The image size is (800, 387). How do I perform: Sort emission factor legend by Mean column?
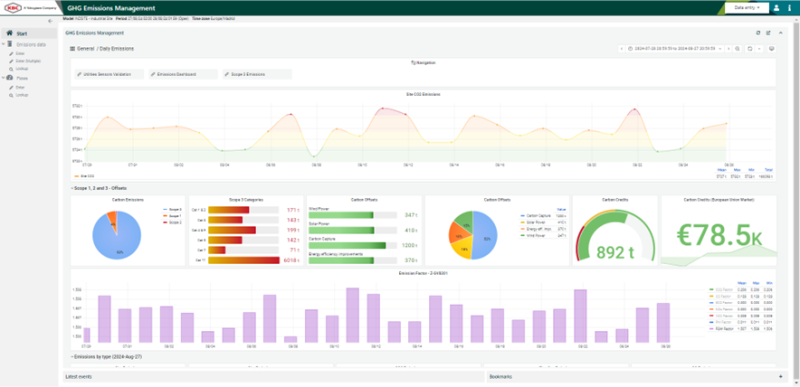click(x=741, y=282)
